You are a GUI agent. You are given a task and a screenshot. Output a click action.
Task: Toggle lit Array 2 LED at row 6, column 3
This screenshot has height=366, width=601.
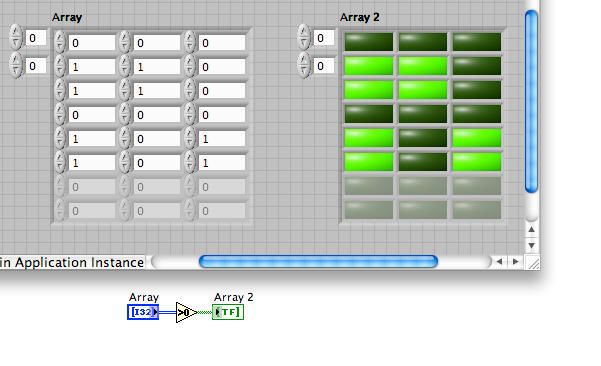477,162
